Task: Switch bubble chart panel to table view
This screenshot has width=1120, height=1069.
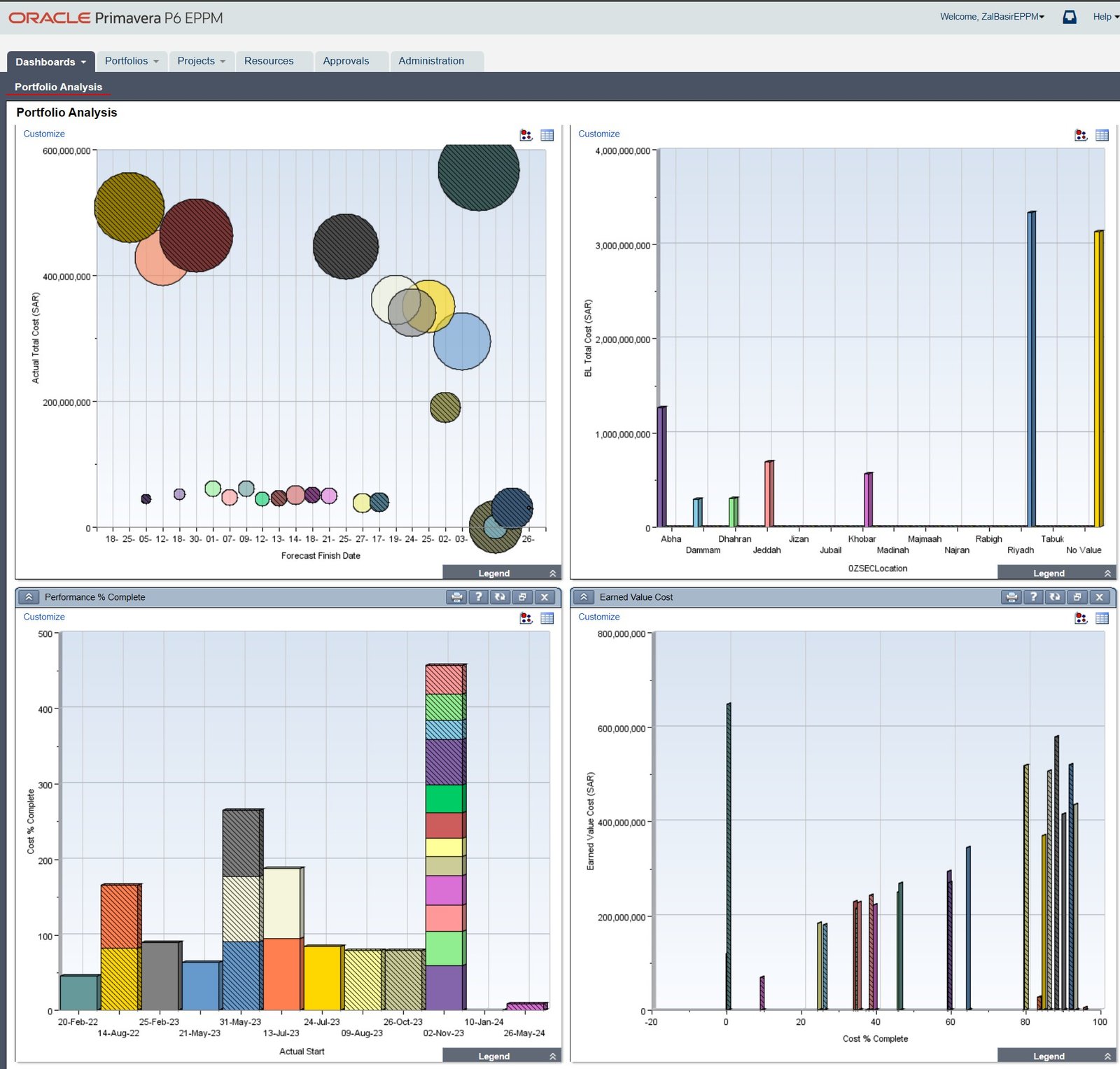Action: click(x=547, y=135)
